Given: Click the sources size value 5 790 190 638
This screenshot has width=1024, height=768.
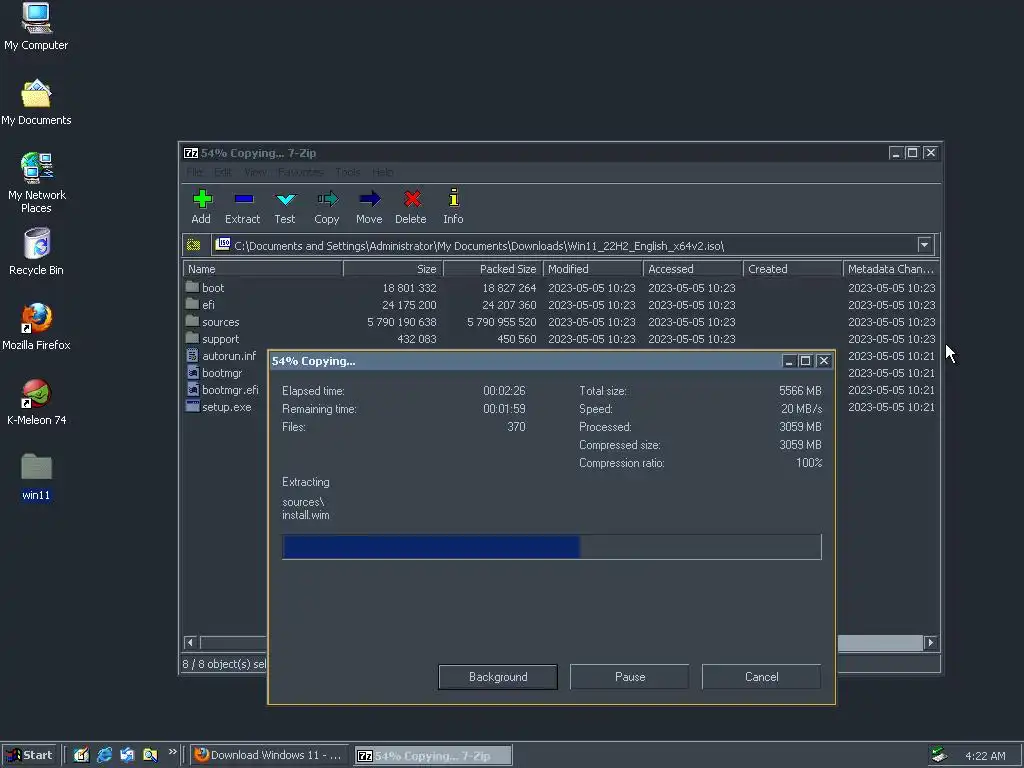Looking at the screenshot, I should pos(402,322).
